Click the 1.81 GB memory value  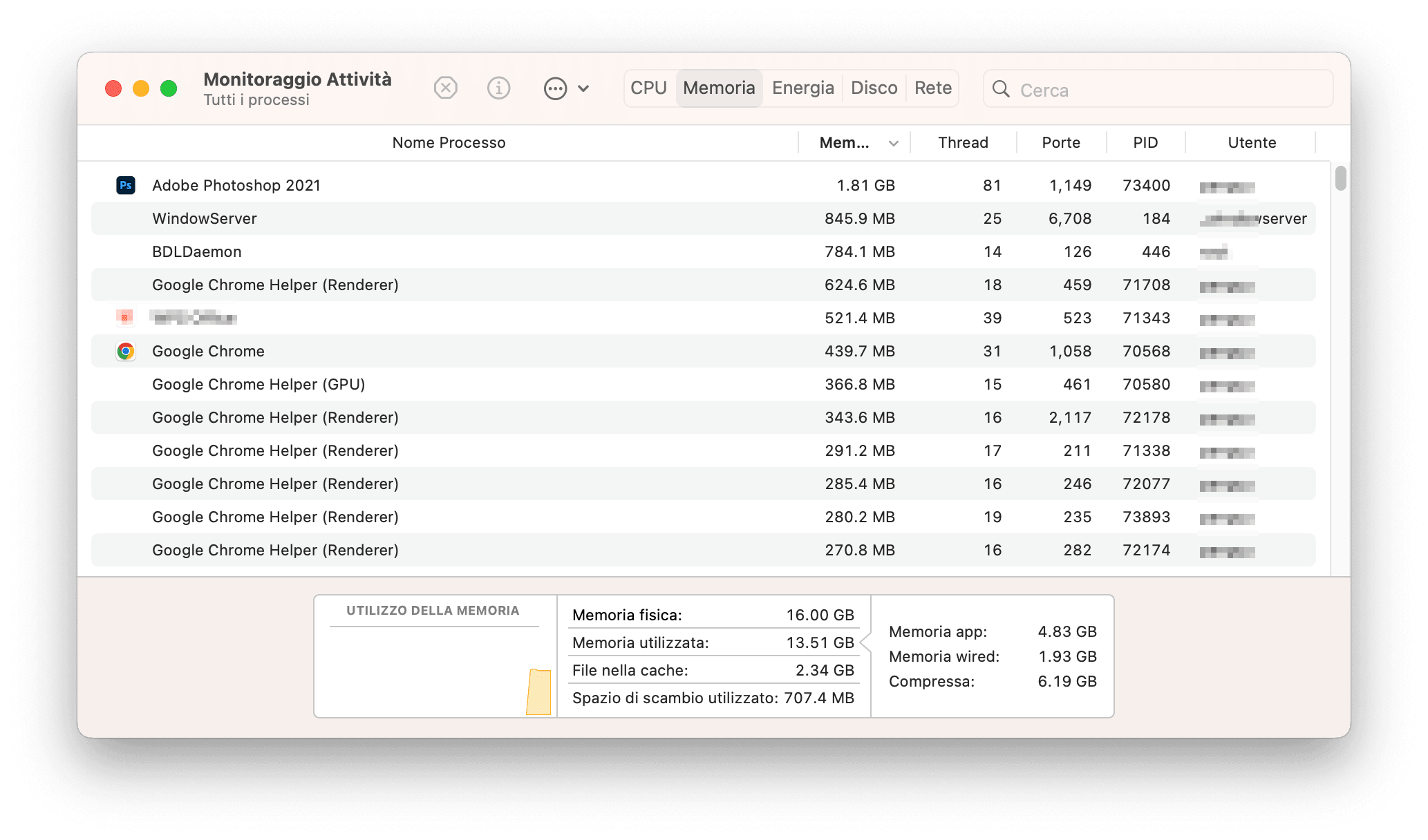click(x=865, y=185)
